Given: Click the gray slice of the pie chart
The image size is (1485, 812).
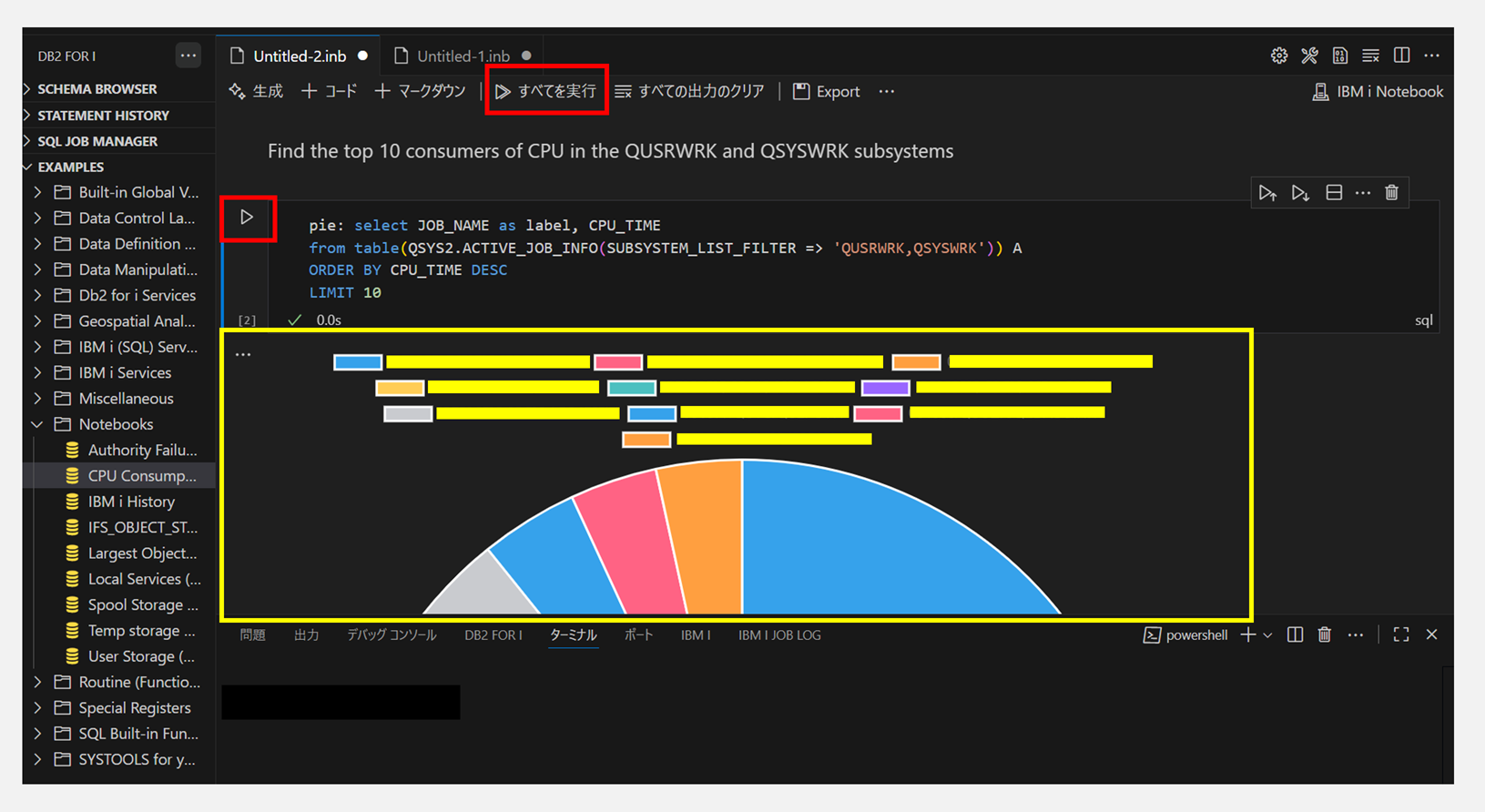Looking at the screenshot, I should pyautogui.click(x=484, y=589).
